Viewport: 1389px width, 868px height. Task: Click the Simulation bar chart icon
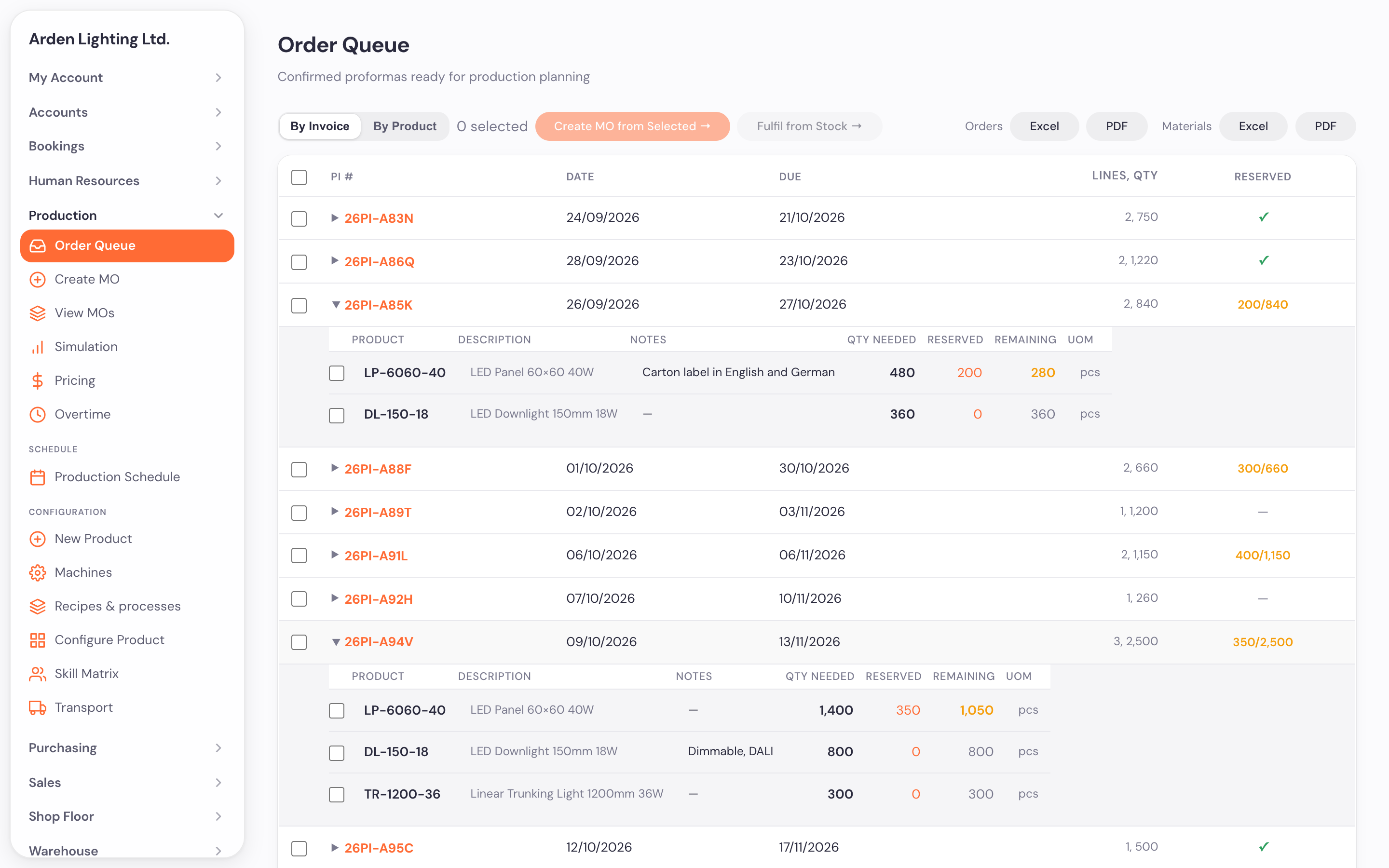tap(37, 347)
